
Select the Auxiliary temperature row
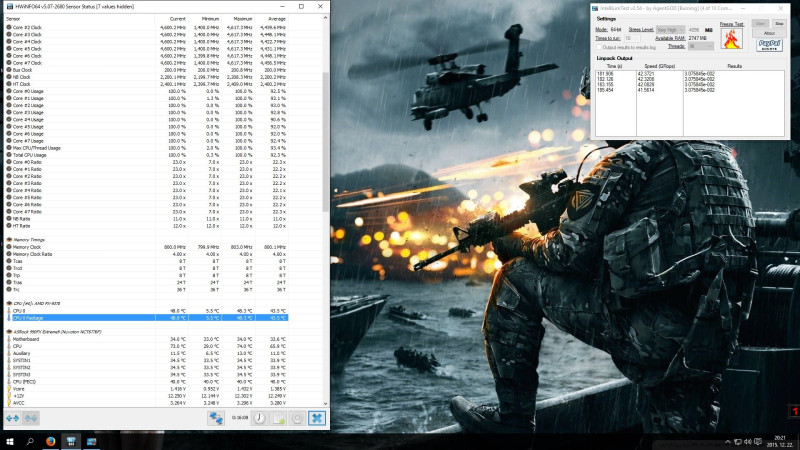click(x=146, y=353)
